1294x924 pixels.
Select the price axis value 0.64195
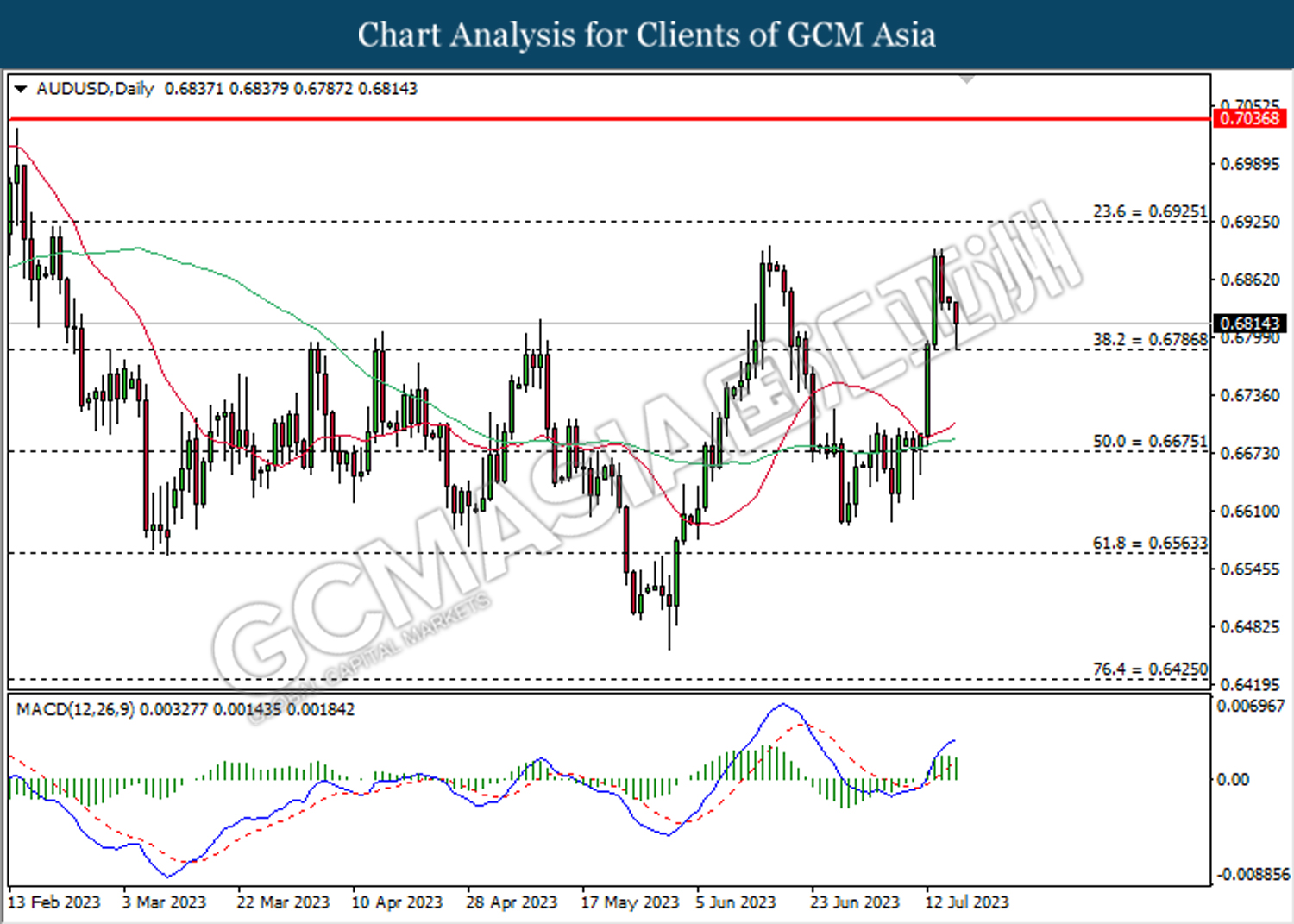pyautogui.click(x=1250, y=685)
